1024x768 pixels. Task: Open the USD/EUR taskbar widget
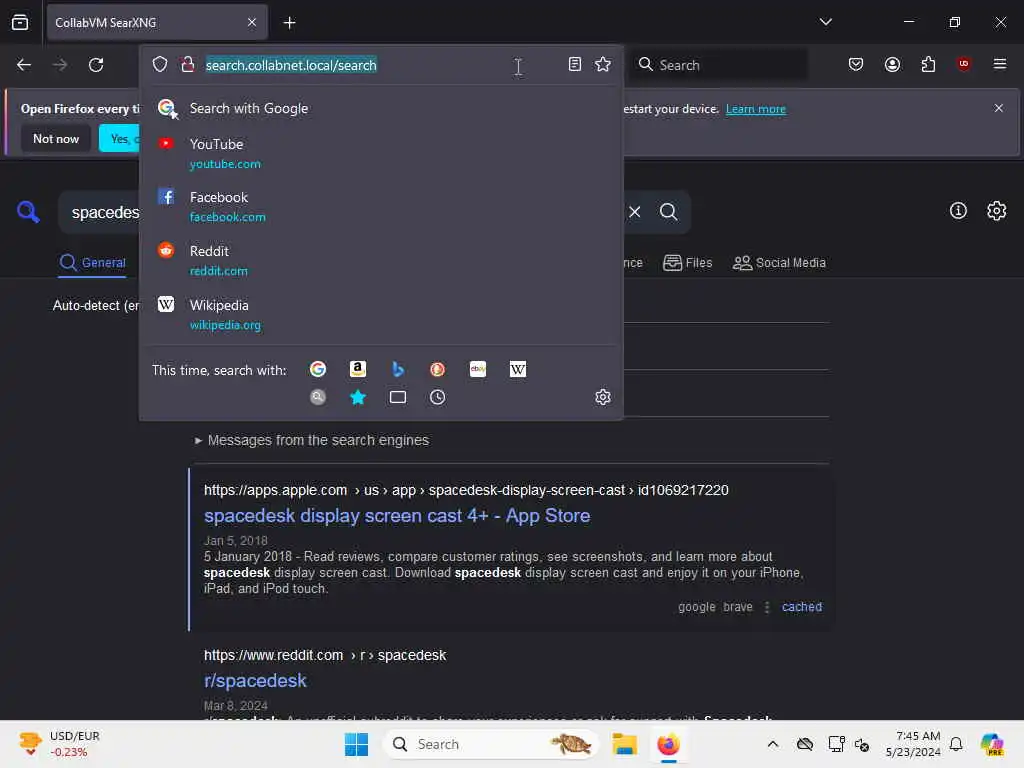59,744
